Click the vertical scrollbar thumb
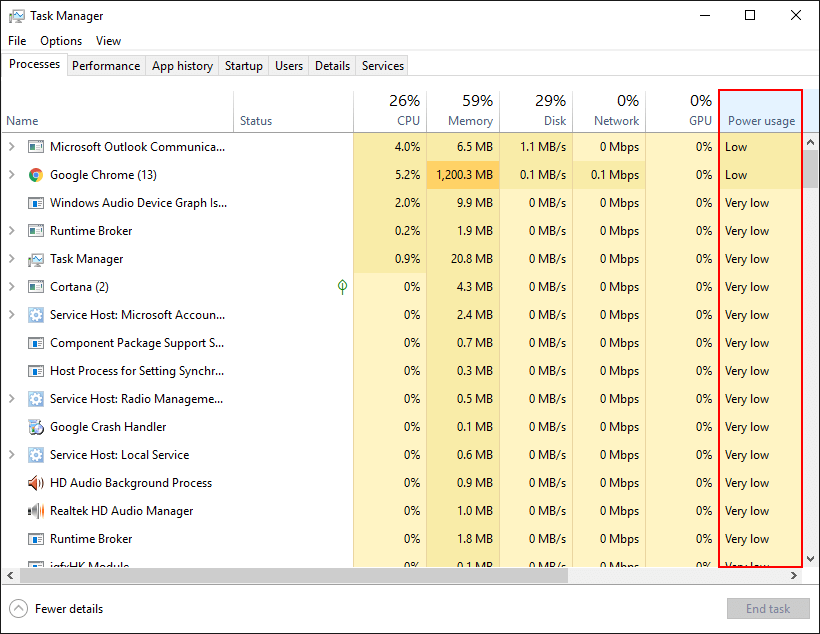This screenshot has width=820, height=634. [x=811, y=169]
